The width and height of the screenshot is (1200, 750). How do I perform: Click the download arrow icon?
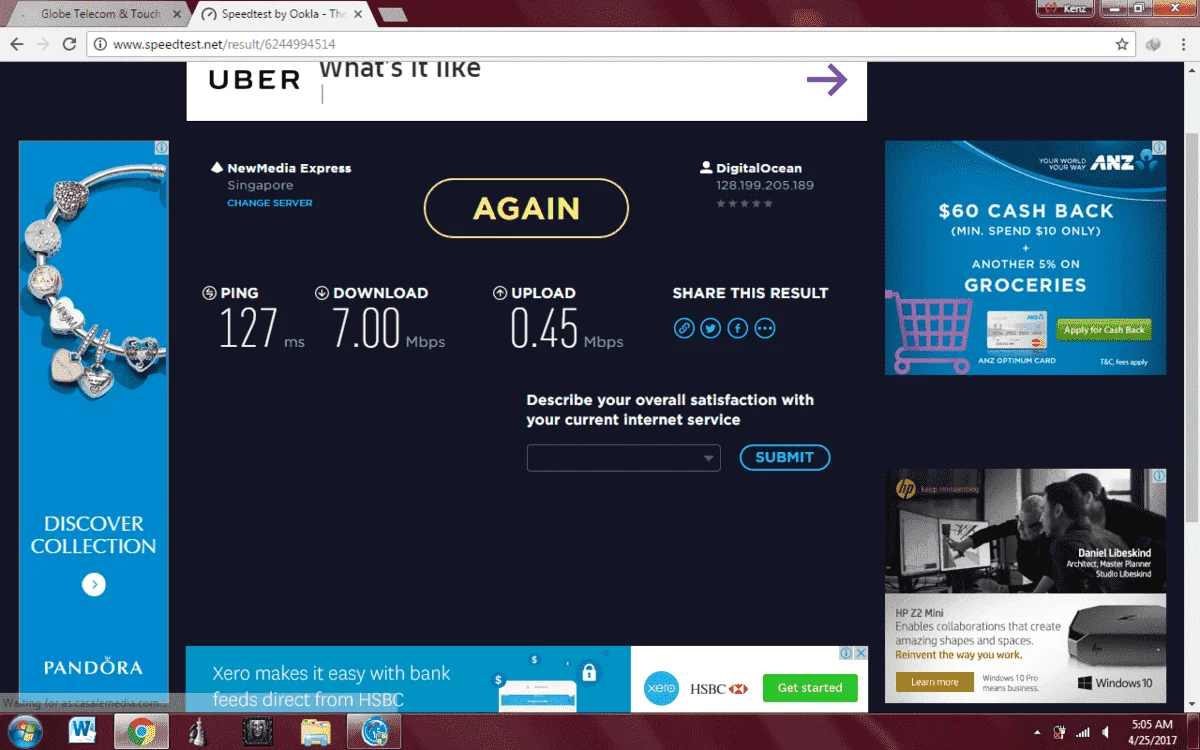coord(322,293)
